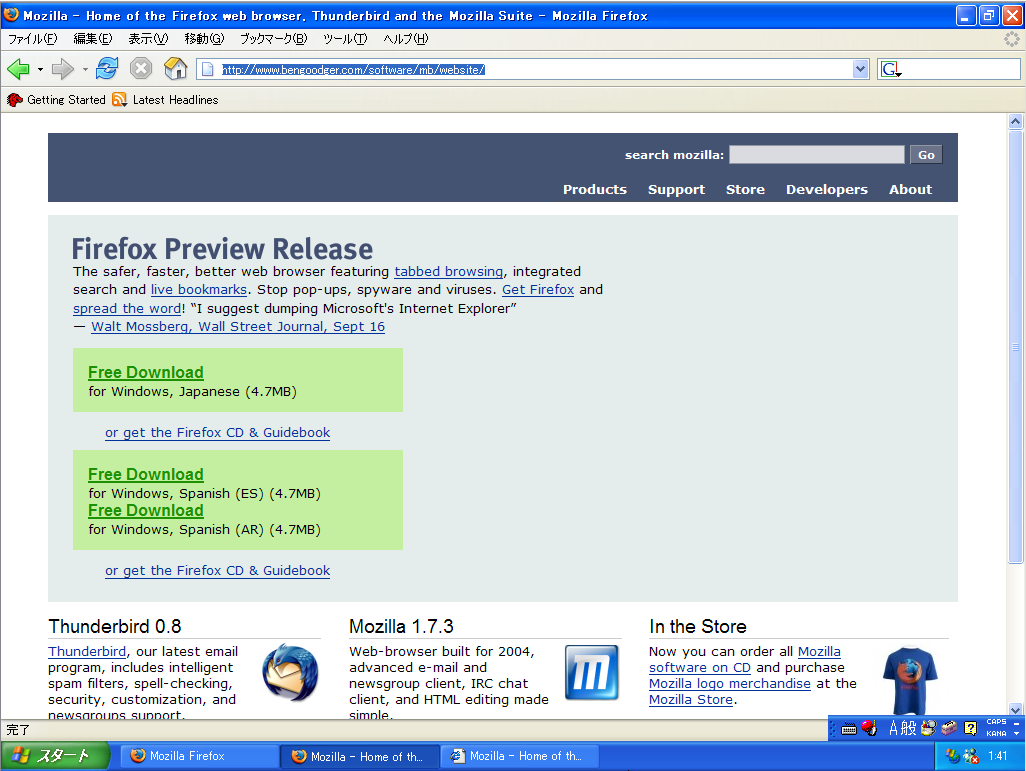The image size is (1026, 771).
Task: Open the Store navigation link
Action: pyautogui.click(x=745, y=189)
